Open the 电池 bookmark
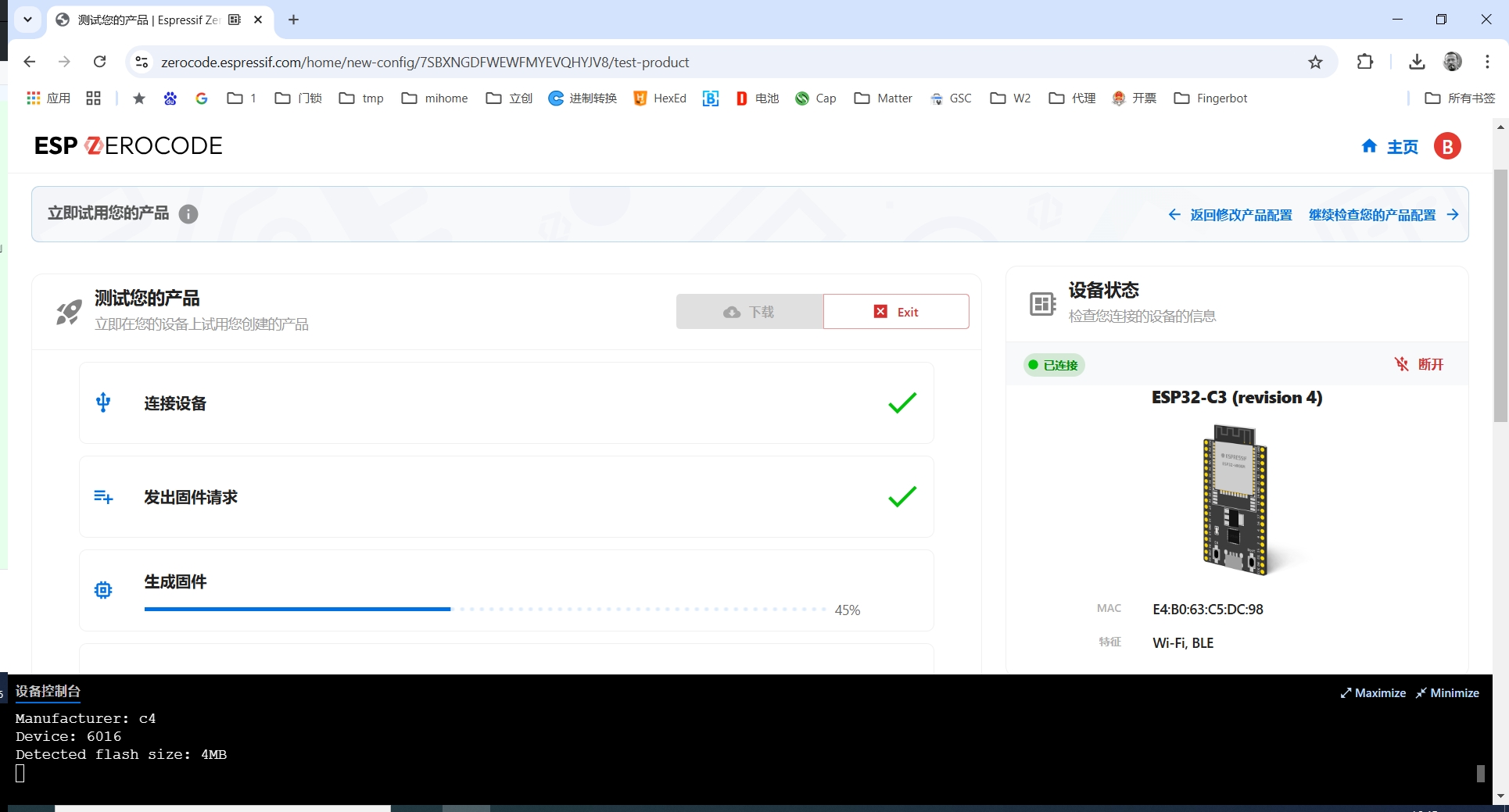Image resolution: width=1509 pixels, height=812 pixels. coord(758,98)
